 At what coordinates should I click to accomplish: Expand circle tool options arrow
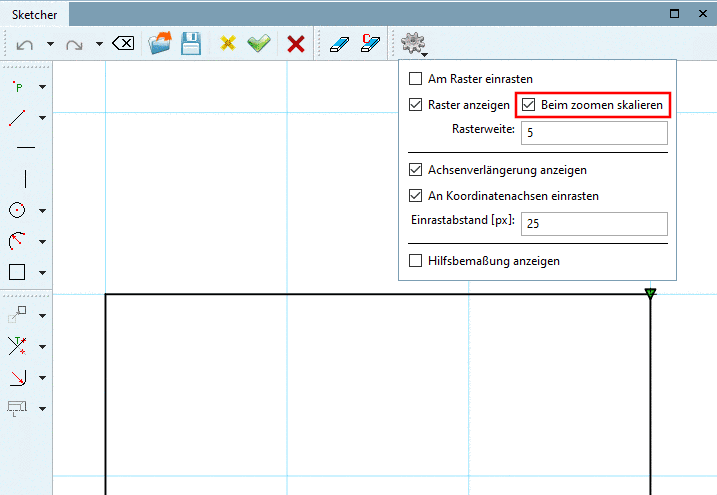43,211
